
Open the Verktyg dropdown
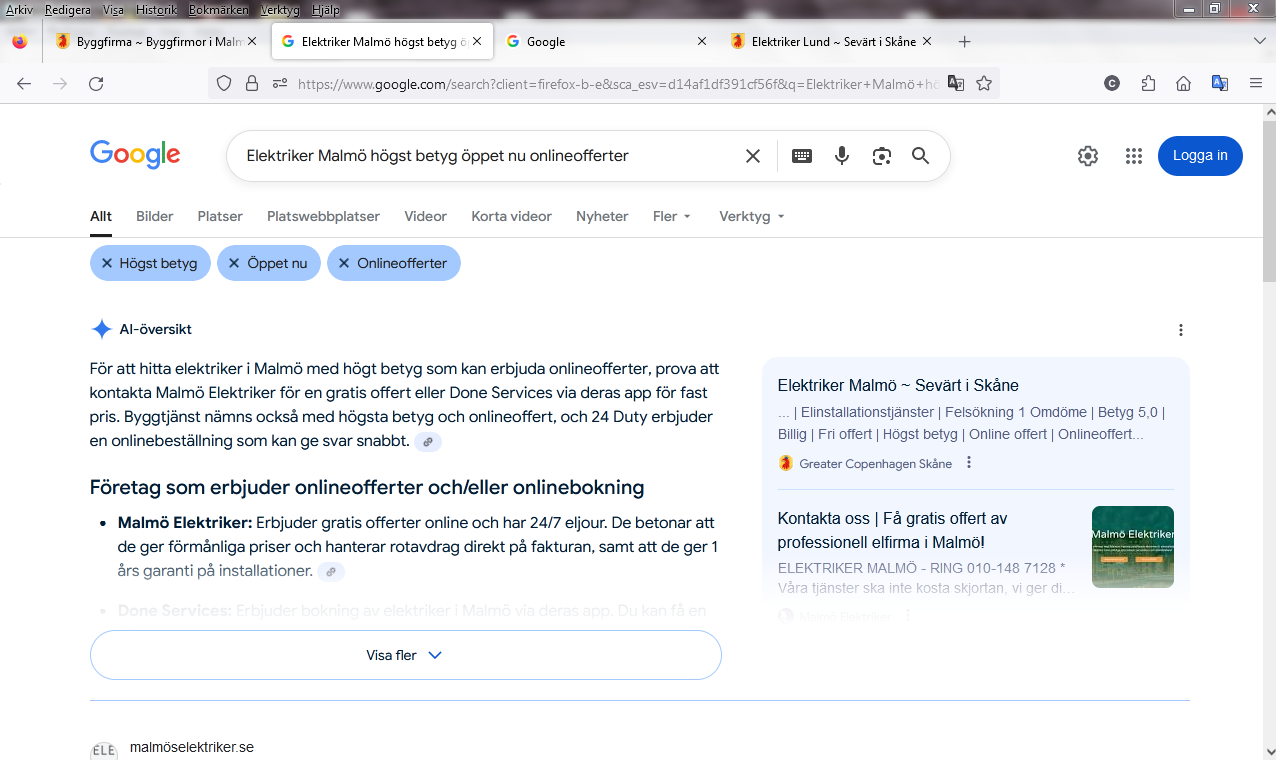(751, 216)
